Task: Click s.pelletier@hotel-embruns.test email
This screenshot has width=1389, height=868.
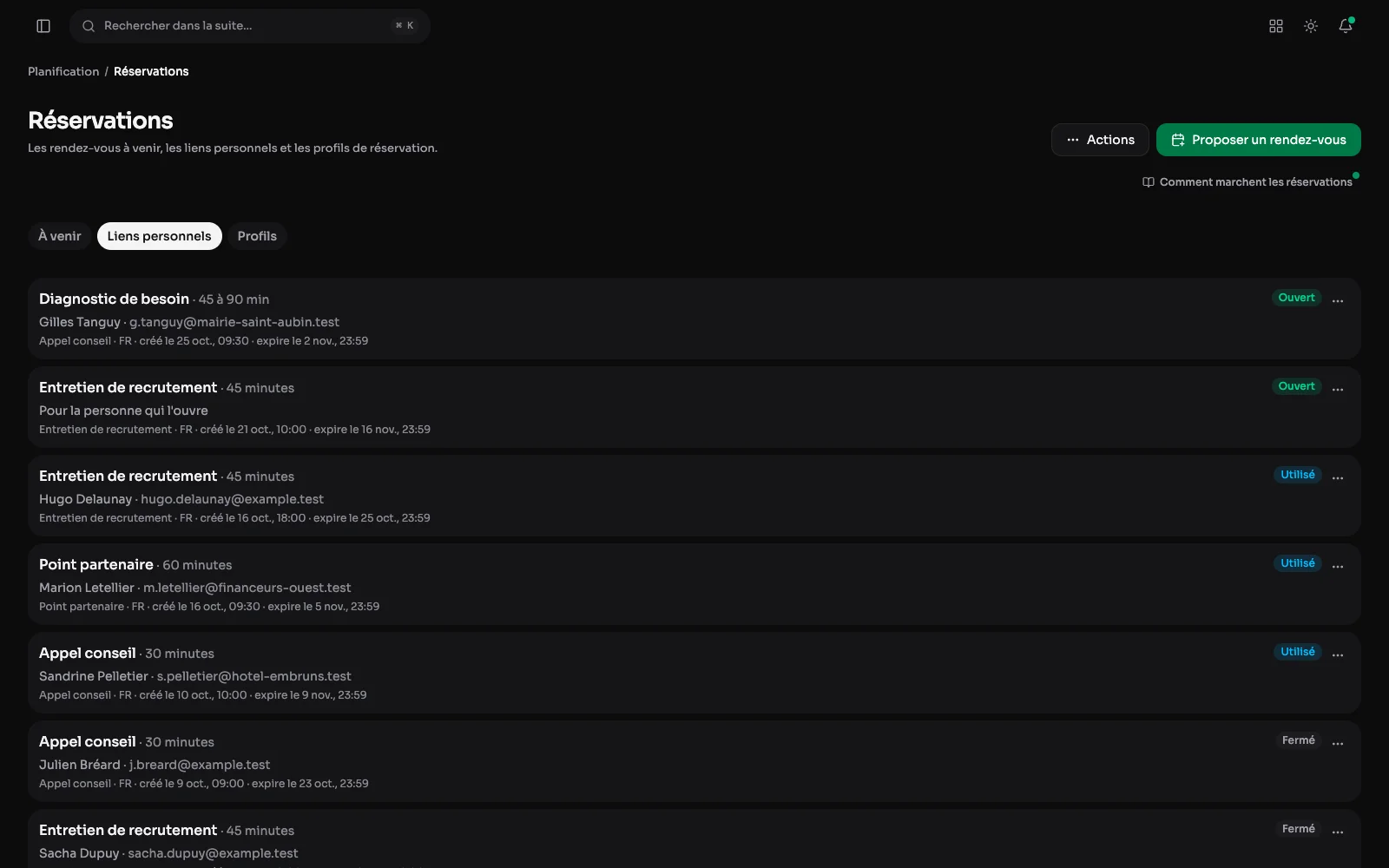Action: (254, 676)
